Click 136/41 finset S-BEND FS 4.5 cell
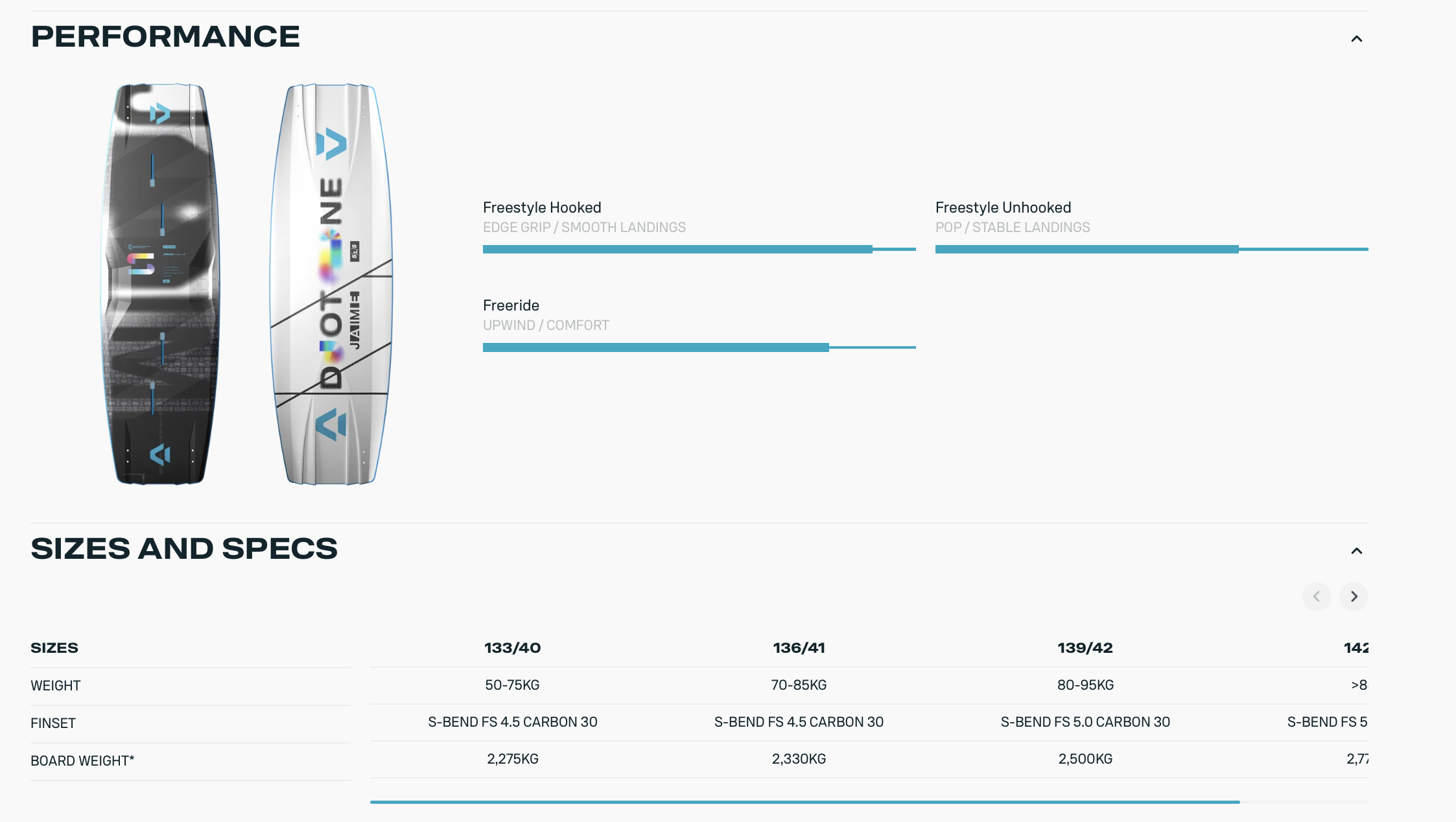 799,722
